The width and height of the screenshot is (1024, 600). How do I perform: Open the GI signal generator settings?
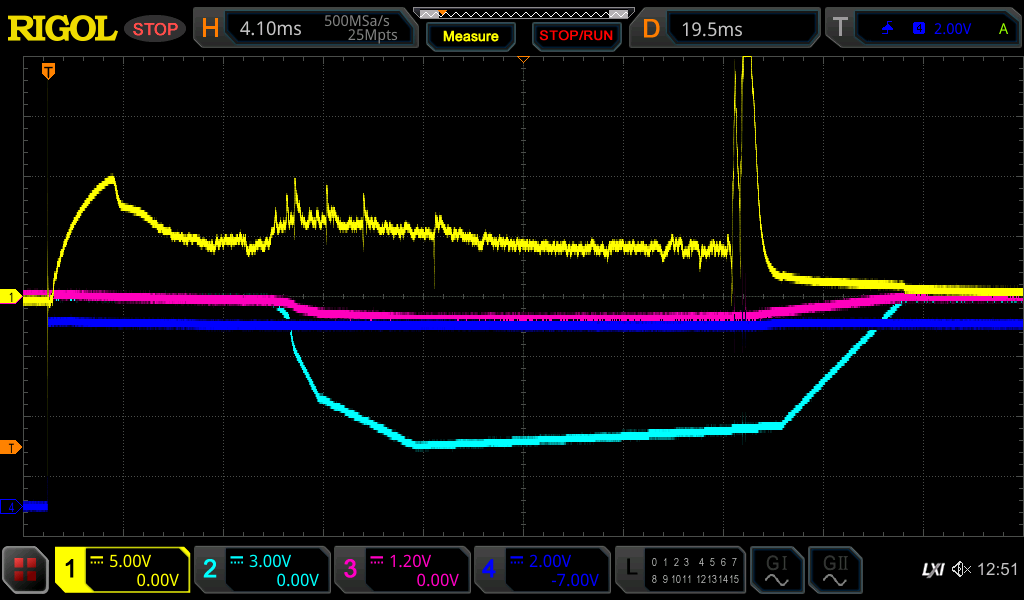coord(776,570)
